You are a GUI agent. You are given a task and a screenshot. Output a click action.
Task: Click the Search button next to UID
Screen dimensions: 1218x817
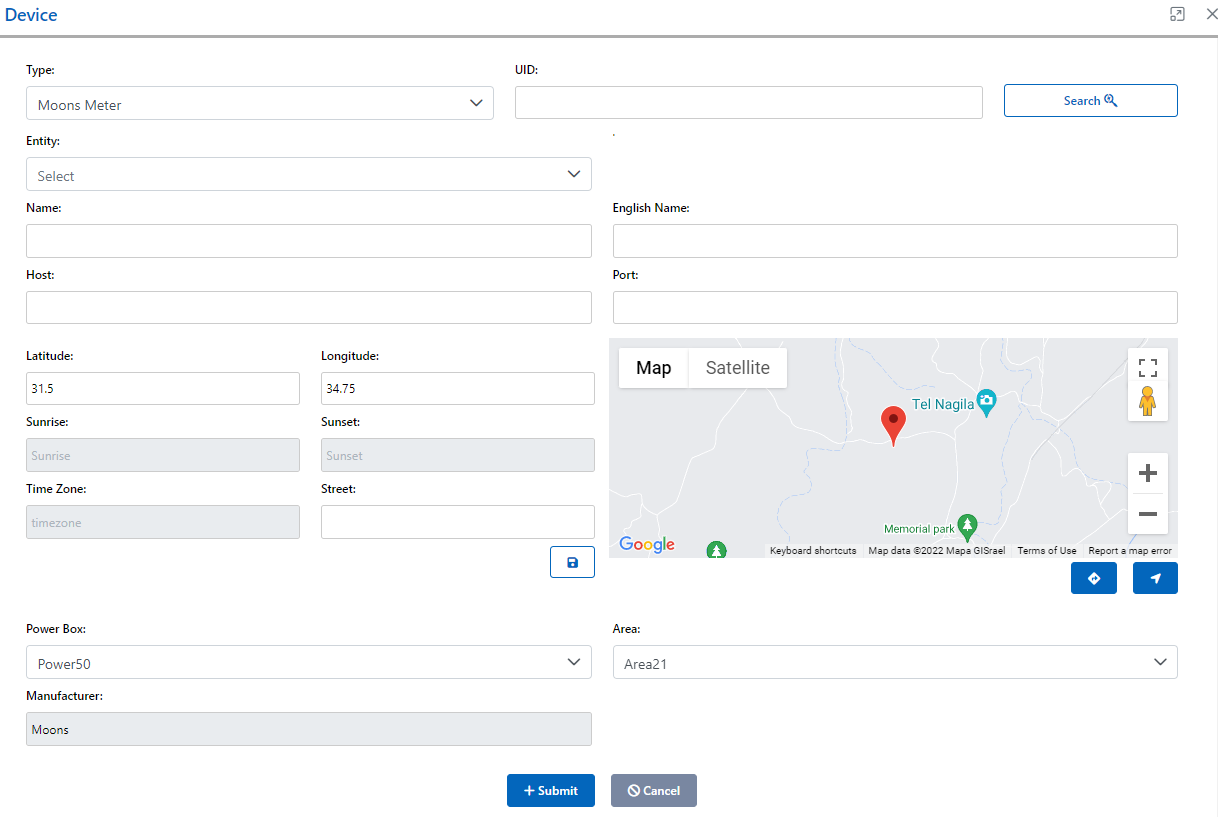1090,101
